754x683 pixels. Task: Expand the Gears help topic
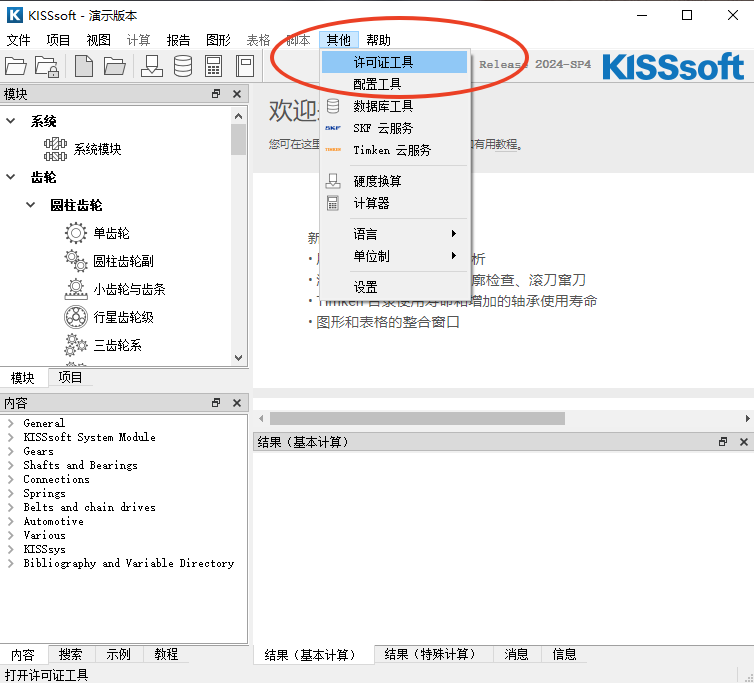click(11, 451)
